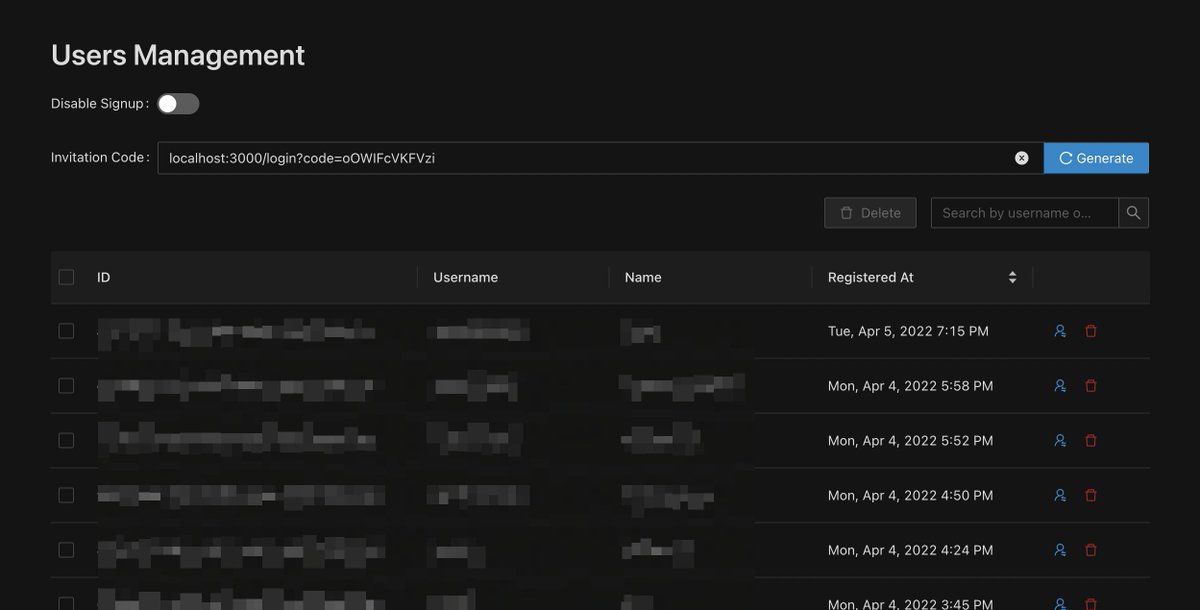Screen dimensions: 1200x610
Task: Click the date Mon, Apr 4, 2022 4:24 PM
Action: (x=911, y=549)
